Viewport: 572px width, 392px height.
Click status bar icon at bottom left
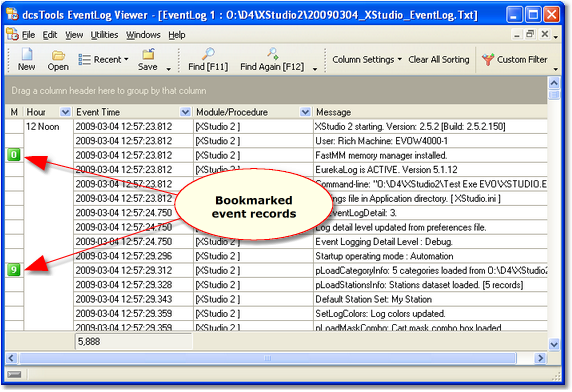[x=14, y=374]
